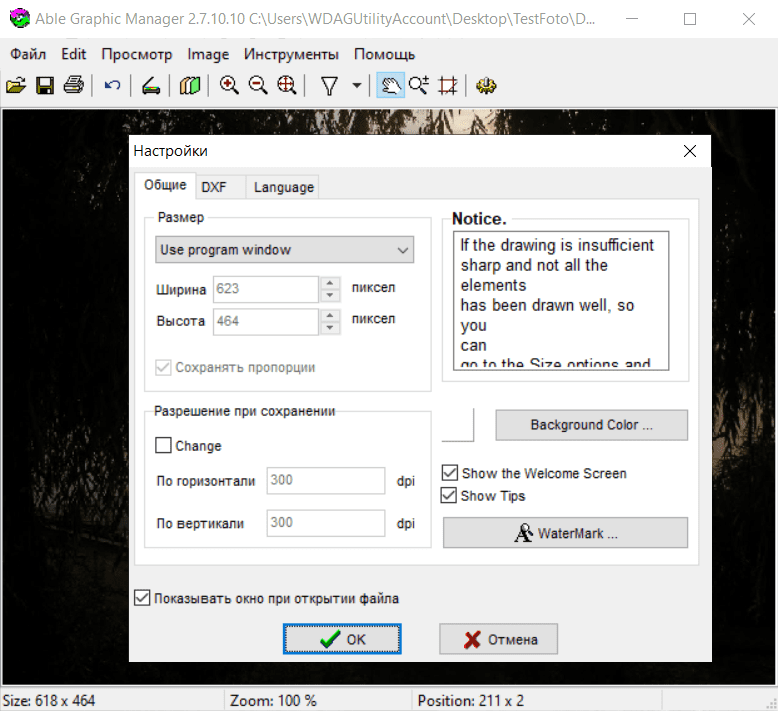Screen dimensions: 778x711
Task: Open the Просмотр menu
Action: click(x=136, y=54)
